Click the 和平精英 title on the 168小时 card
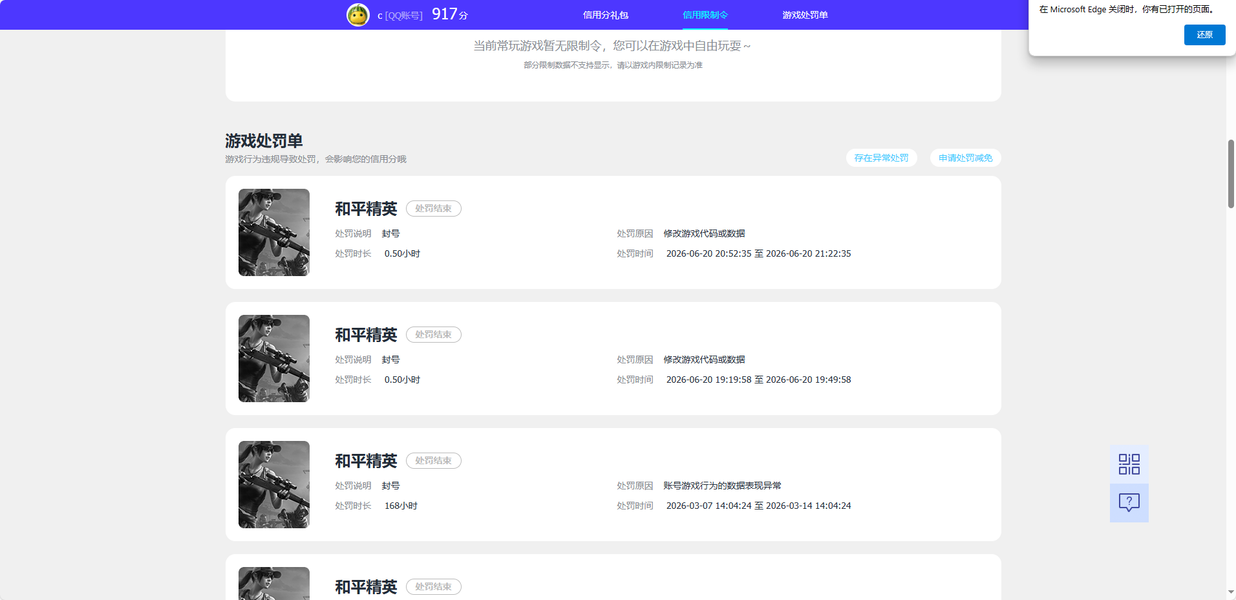Viewport: 1236px width, 600px height. pyautogui.click(x=366, y=461)
